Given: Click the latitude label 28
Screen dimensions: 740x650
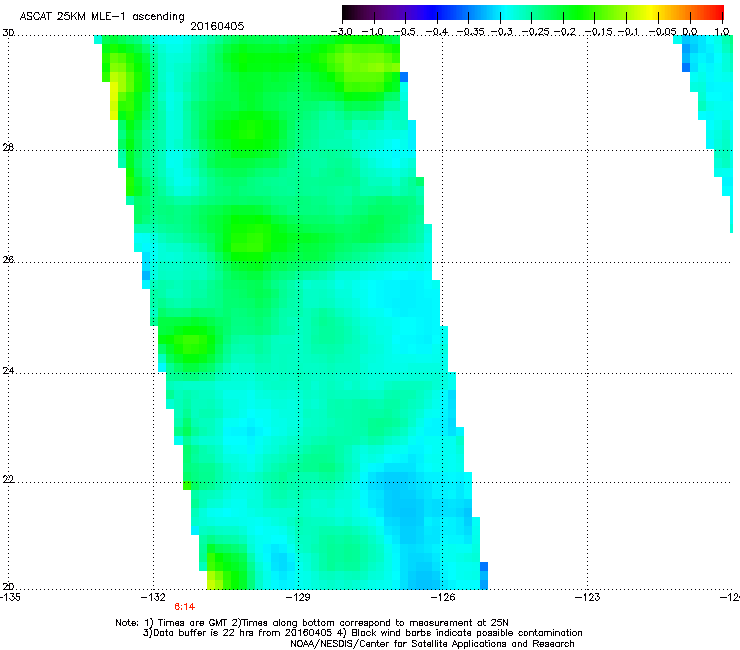Looking at the screenshot, I should (x=8, y=147).
